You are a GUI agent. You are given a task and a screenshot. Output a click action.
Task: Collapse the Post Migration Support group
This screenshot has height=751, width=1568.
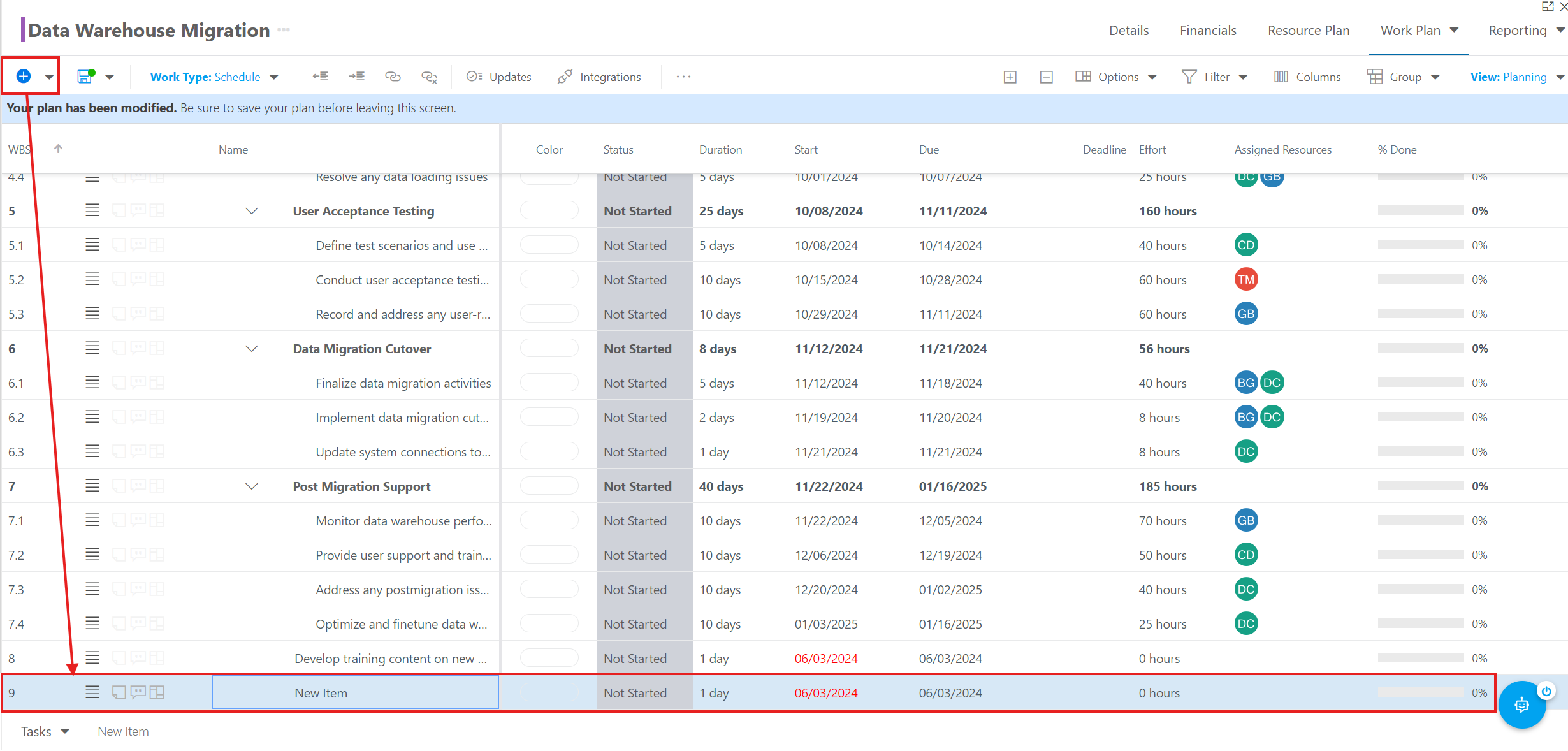coord(252,486)
